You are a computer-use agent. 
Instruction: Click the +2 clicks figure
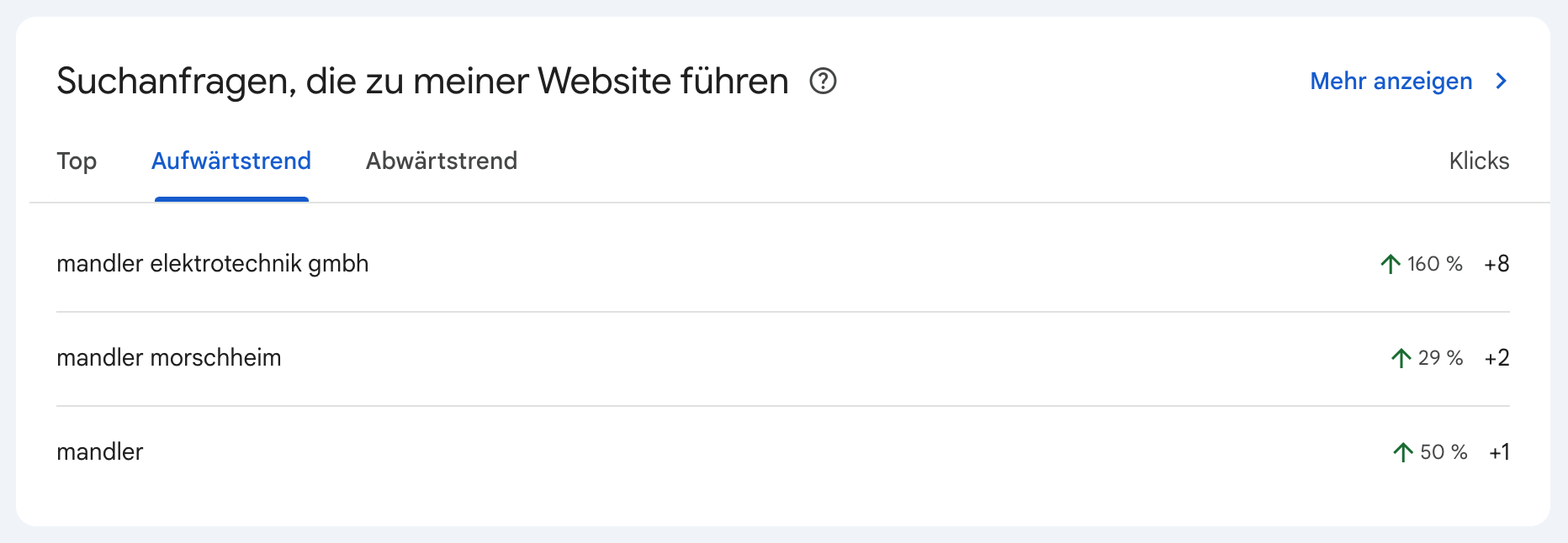pyautogui.click(x=1496, y=359)
